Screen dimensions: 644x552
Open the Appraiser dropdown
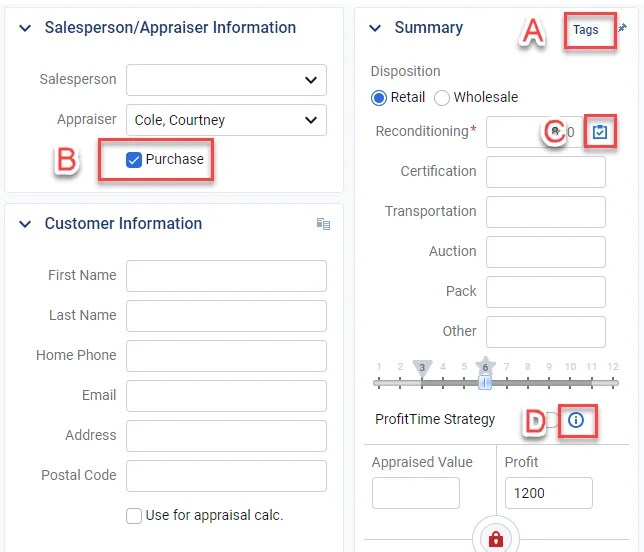226,120
